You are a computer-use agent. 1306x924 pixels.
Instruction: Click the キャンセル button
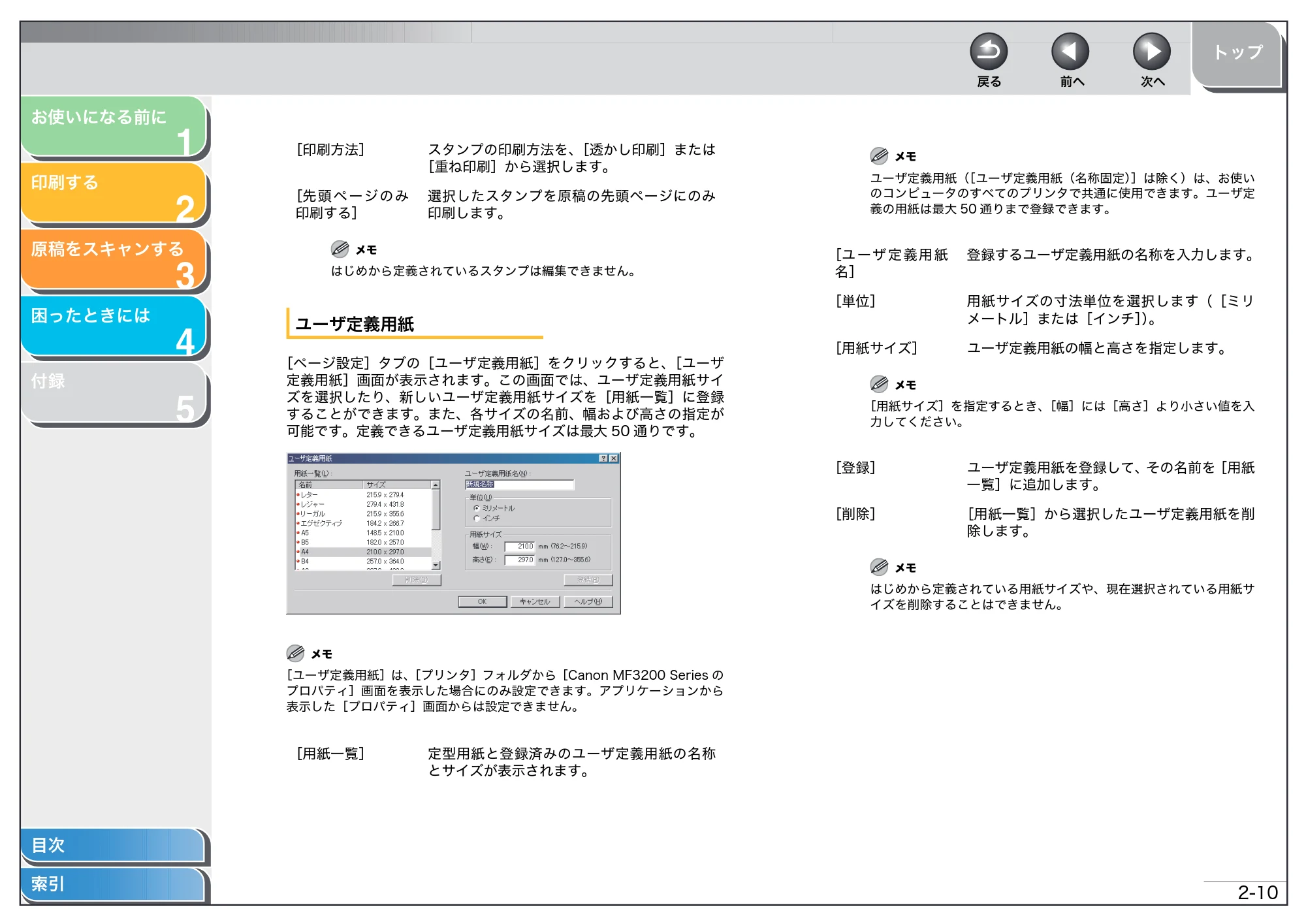(x=535, y=601)
